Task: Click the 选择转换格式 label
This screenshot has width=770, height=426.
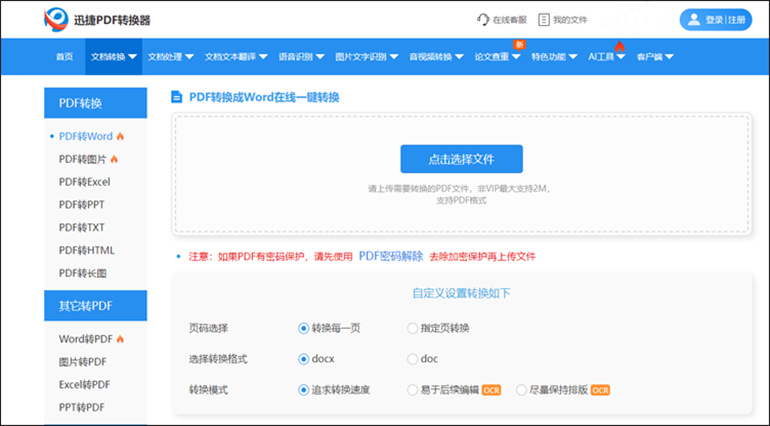Action: [218, 359]
